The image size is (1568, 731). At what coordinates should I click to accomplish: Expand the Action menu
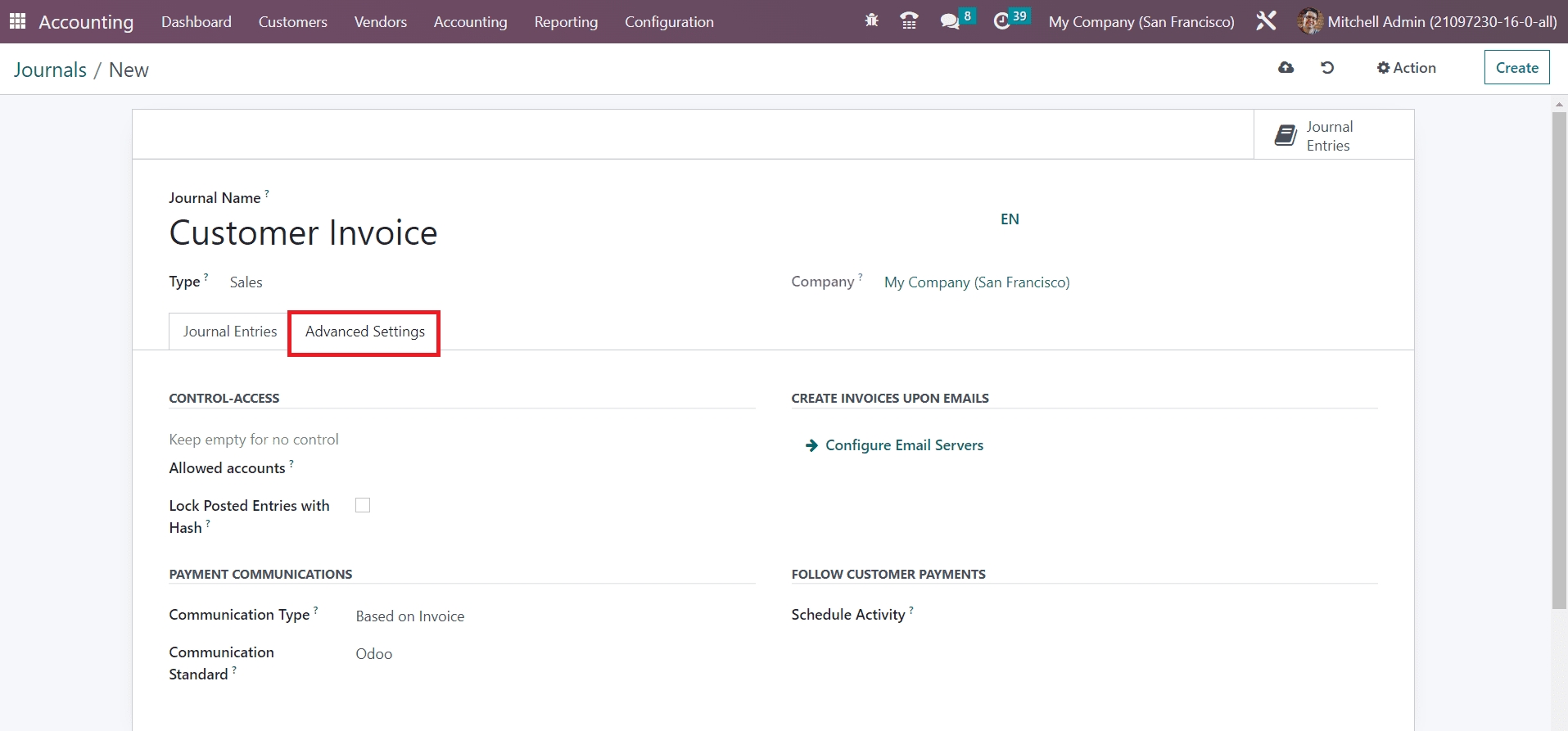[x=1406, y=68]
